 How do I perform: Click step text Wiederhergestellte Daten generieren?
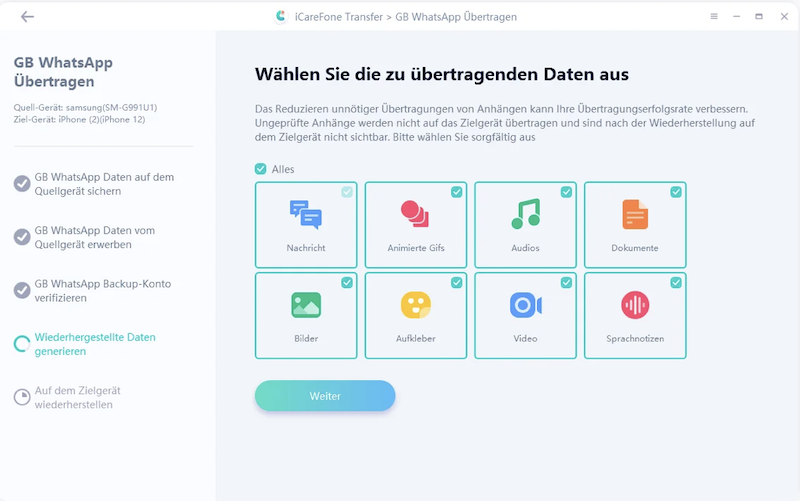coord(95,344)
